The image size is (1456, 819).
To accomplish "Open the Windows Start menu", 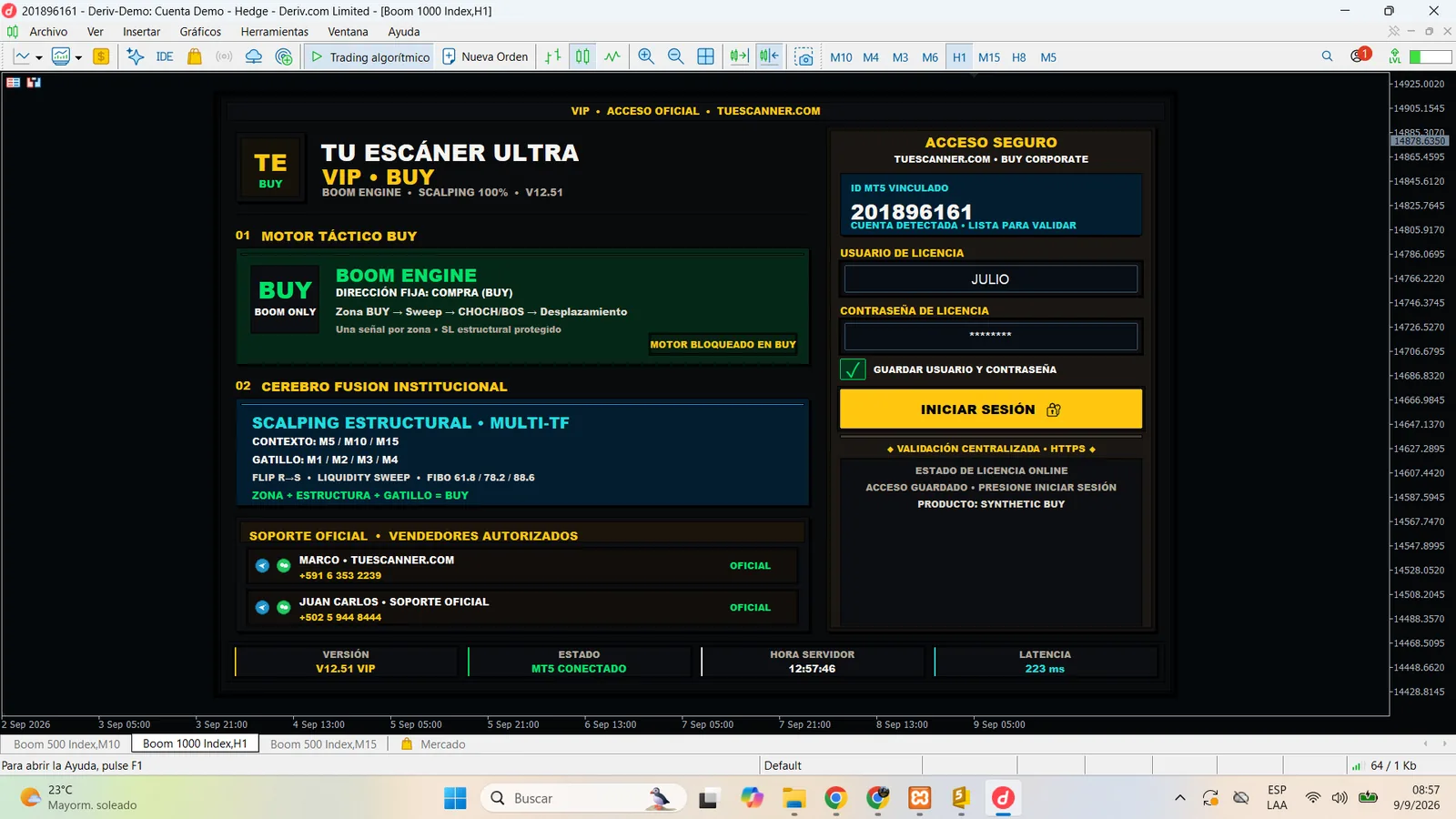I will [x=455, y=798].
